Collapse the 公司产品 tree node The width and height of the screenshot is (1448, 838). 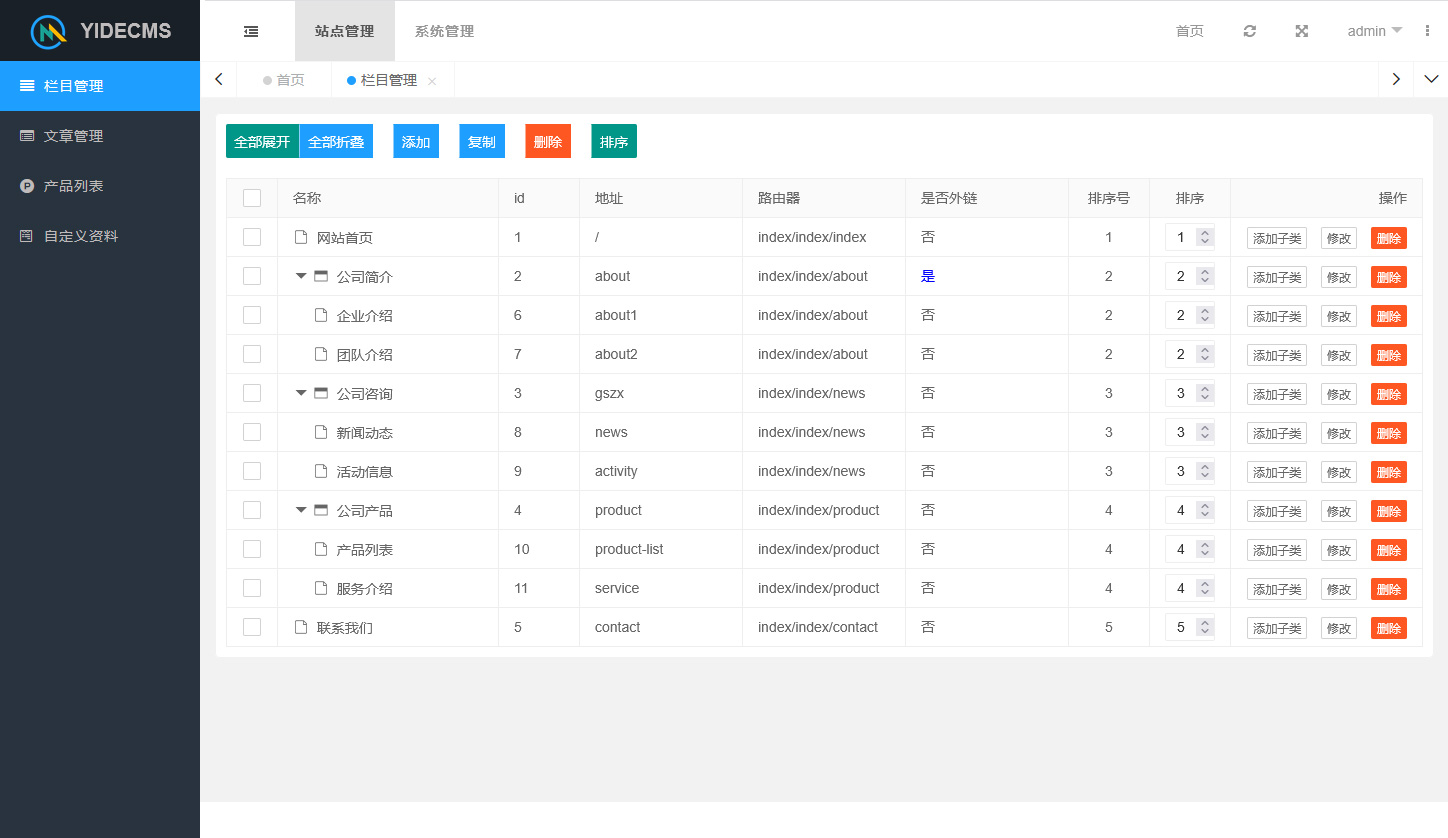301,510
